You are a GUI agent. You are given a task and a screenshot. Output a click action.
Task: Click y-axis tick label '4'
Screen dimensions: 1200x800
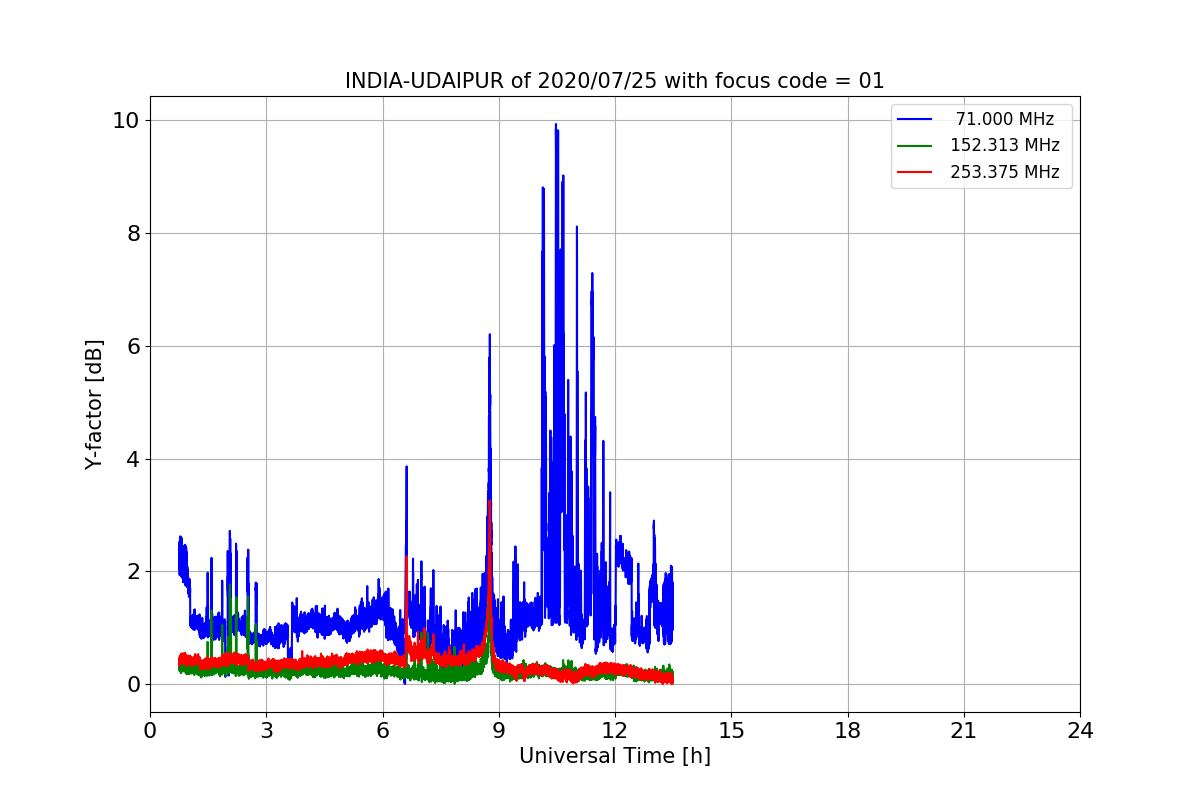click(134, 459)
